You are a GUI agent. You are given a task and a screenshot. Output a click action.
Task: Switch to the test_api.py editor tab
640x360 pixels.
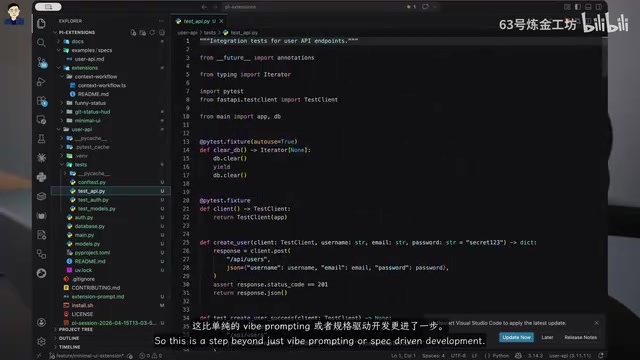pyautogui.click(x=199, y=21)
